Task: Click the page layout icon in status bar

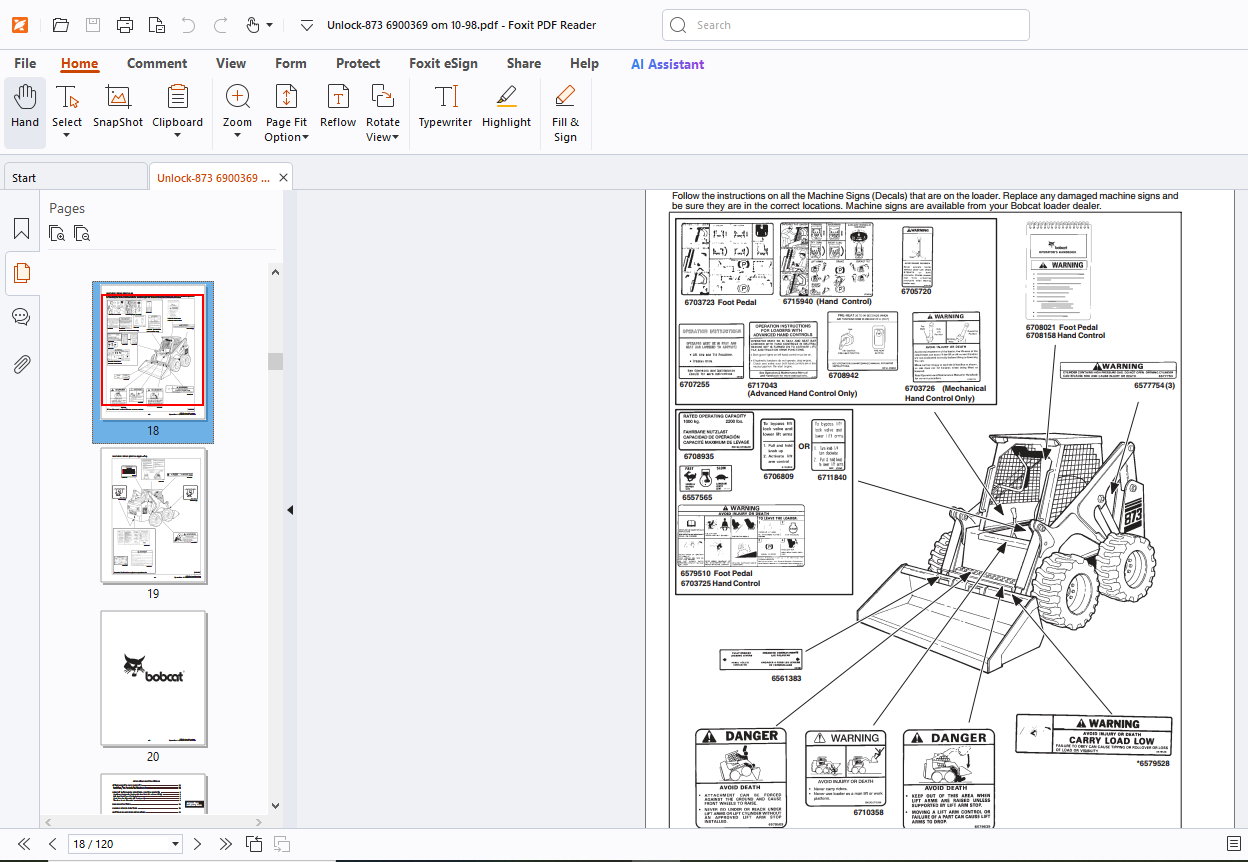Action: click(x=1233, y=844)
